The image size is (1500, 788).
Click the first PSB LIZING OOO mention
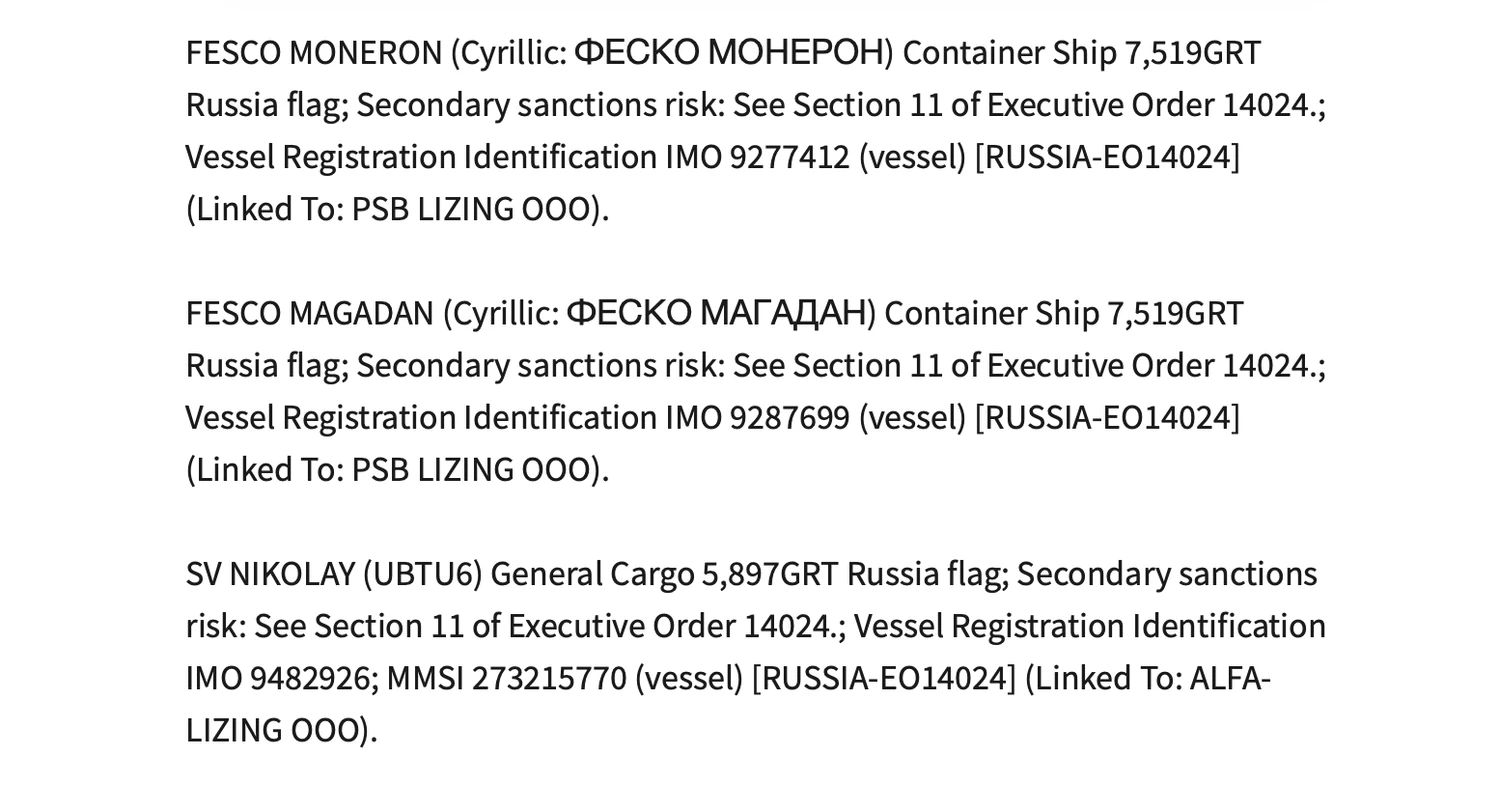[470, 210]
